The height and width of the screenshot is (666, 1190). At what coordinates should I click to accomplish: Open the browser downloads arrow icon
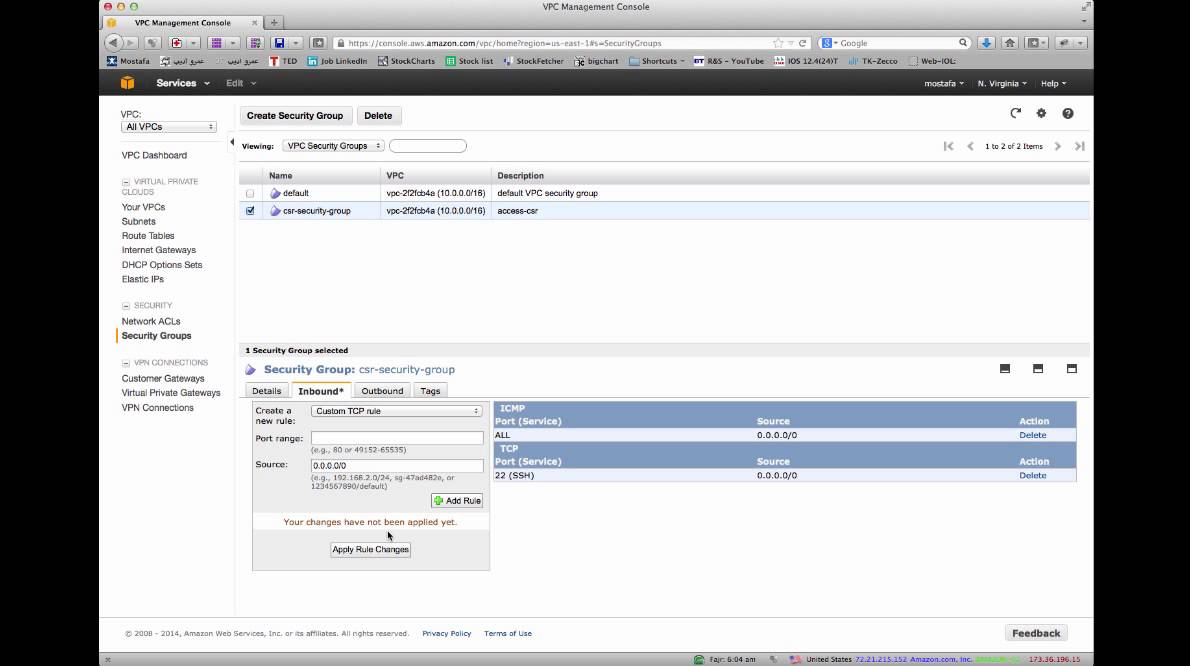(x=986, y=43)
